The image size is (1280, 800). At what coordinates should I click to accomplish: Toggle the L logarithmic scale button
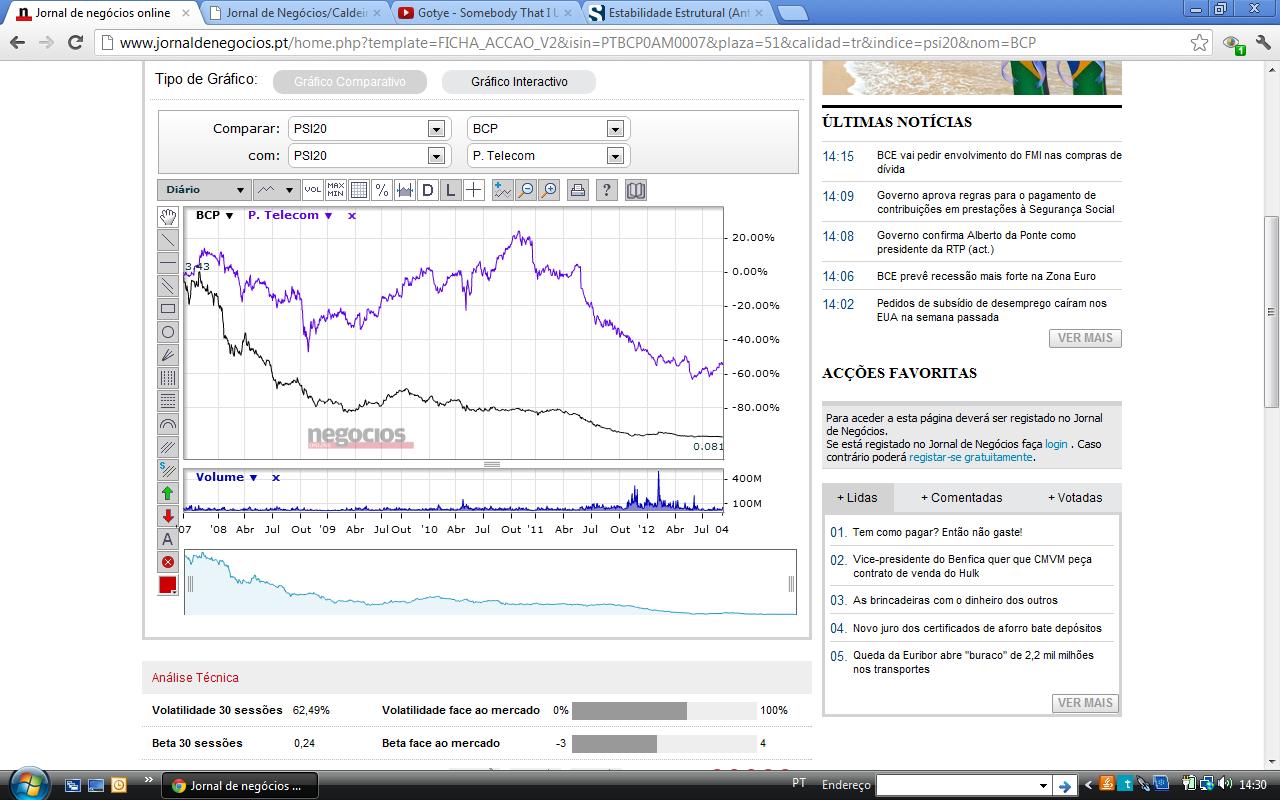click(x=451, y=190)
